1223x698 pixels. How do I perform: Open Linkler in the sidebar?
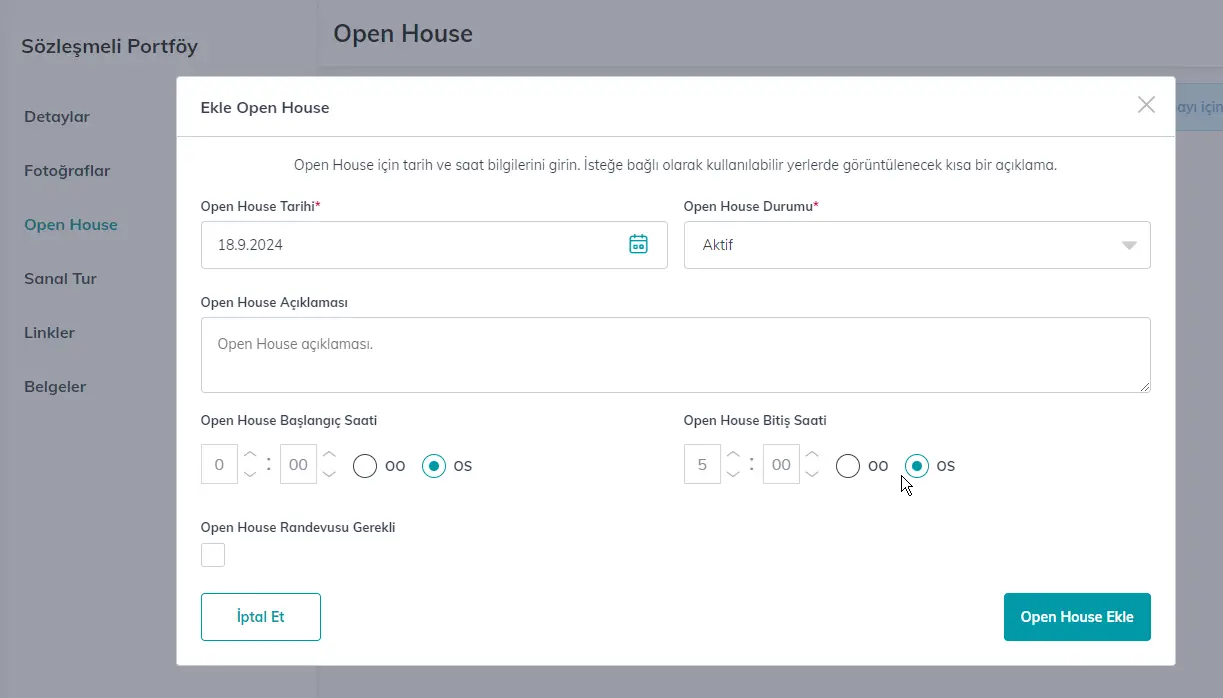pyautogui.click(x=49, y=333)
